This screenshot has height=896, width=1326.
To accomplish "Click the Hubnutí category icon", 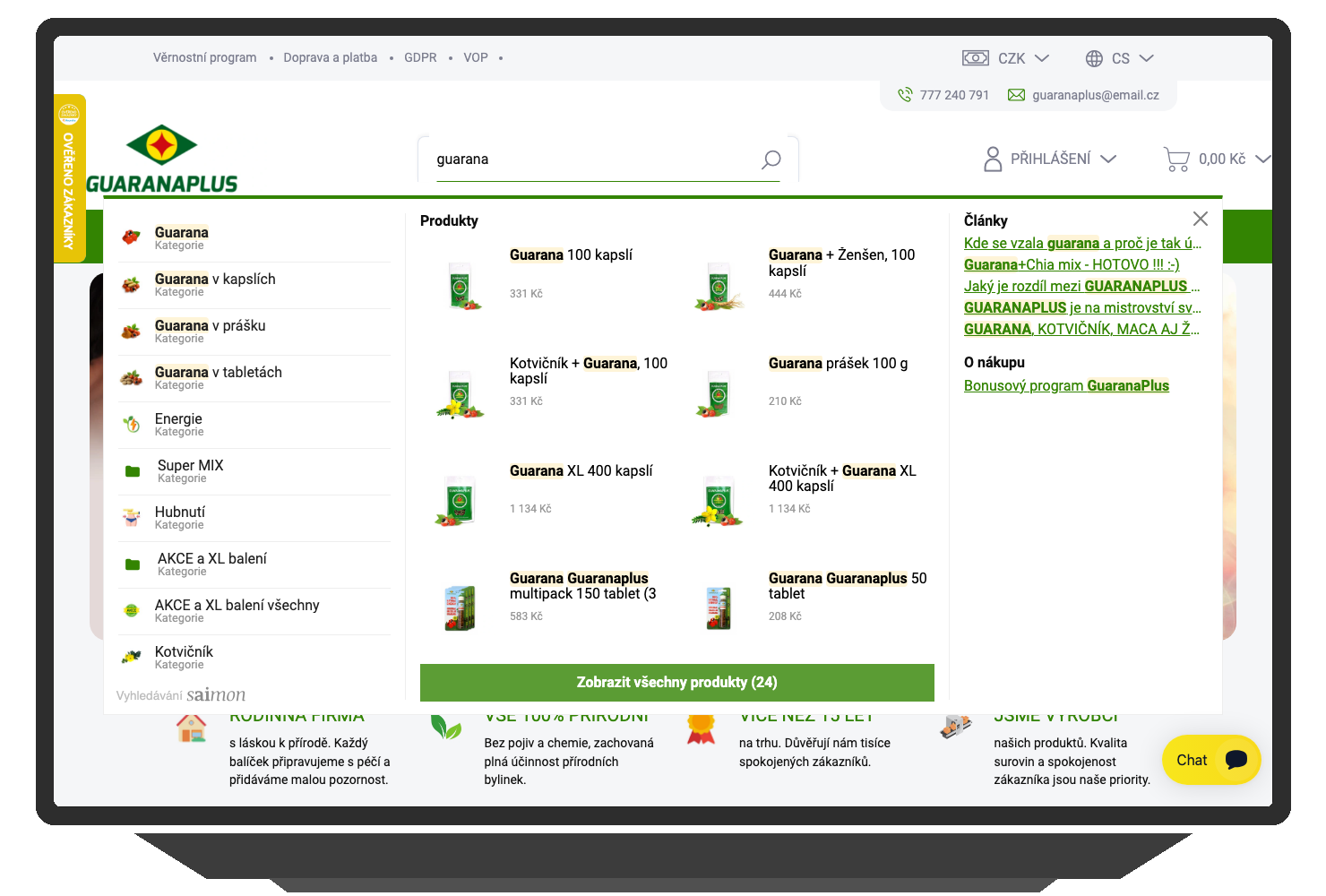I will 132,518.
